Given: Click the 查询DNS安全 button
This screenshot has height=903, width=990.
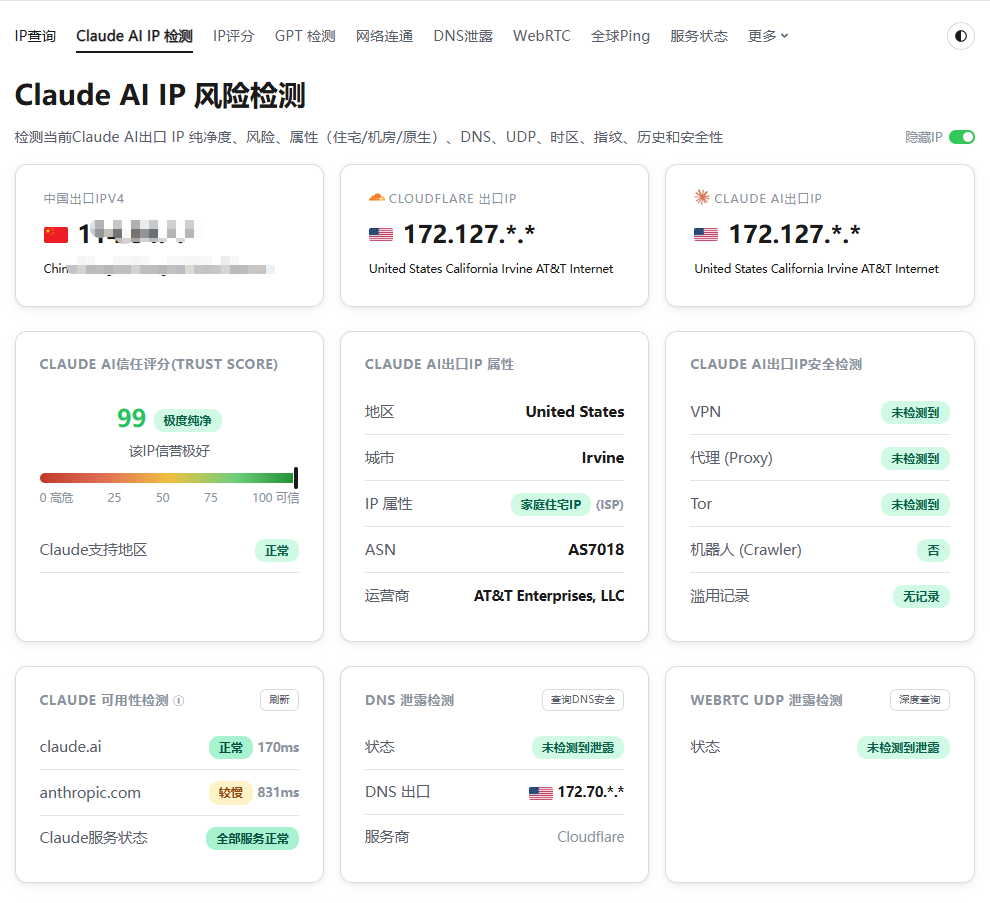Looking at the screenshot, I should tap(583, 700).
